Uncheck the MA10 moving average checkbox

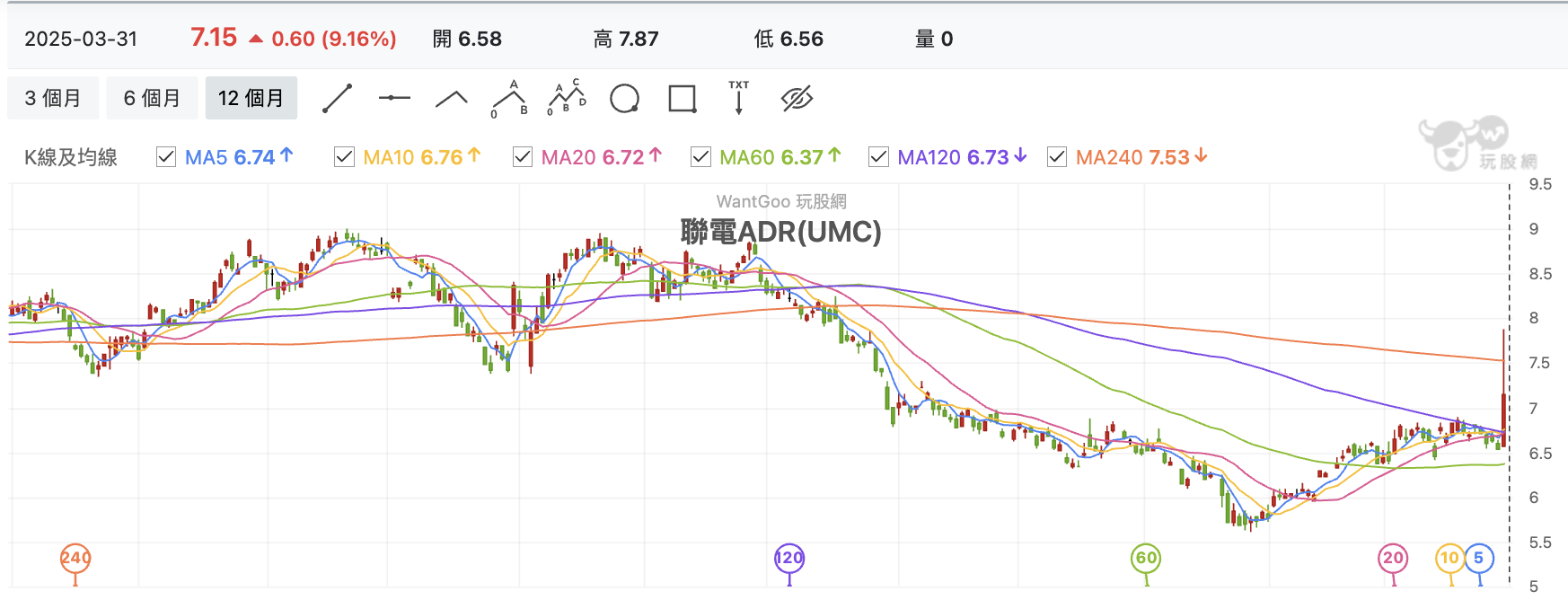344,157
